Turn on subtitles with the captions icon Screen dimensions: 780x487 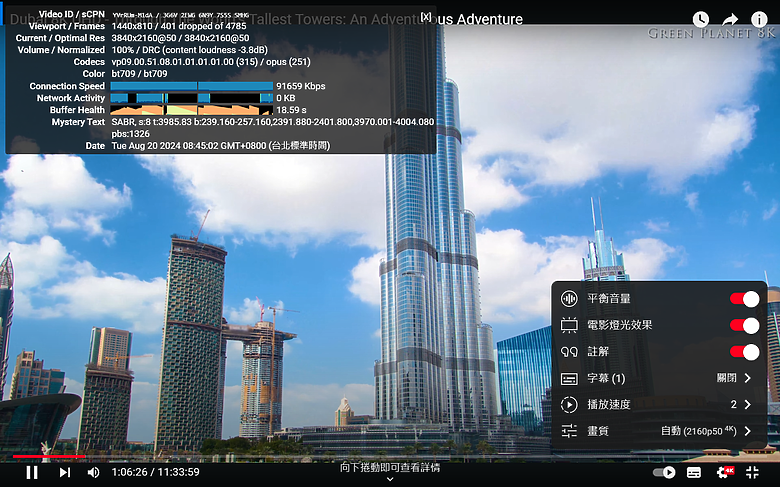coord(694,472)
